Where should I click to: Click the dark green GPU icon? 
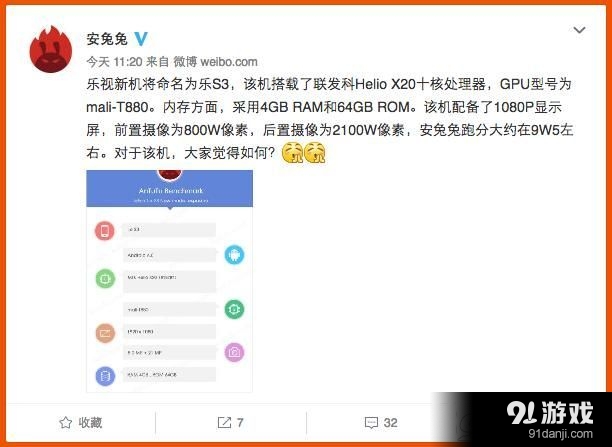(x=234, y=309)
